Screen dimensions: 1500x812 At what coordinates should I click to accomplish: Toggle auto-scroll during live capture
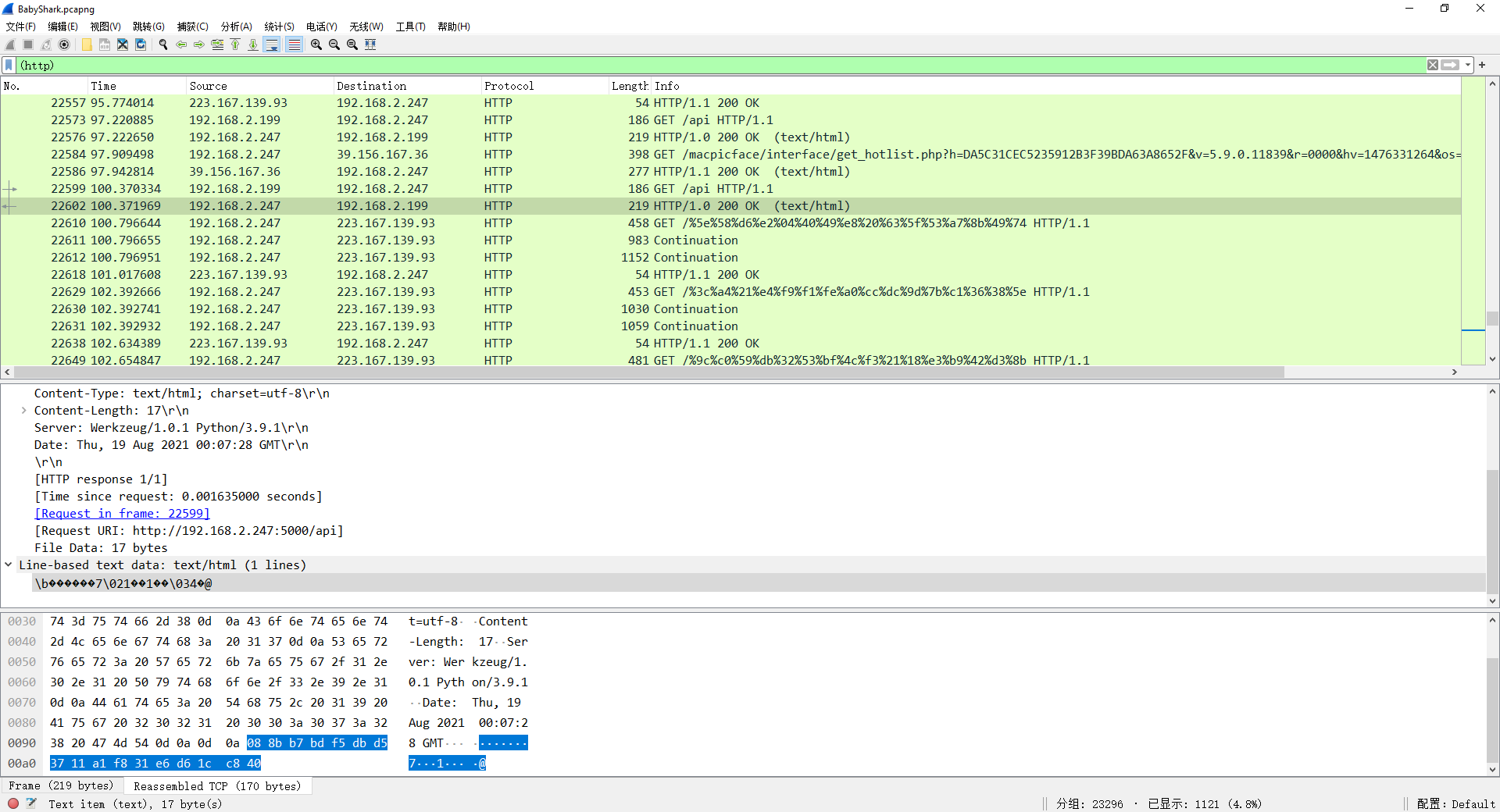pos(272,45)
